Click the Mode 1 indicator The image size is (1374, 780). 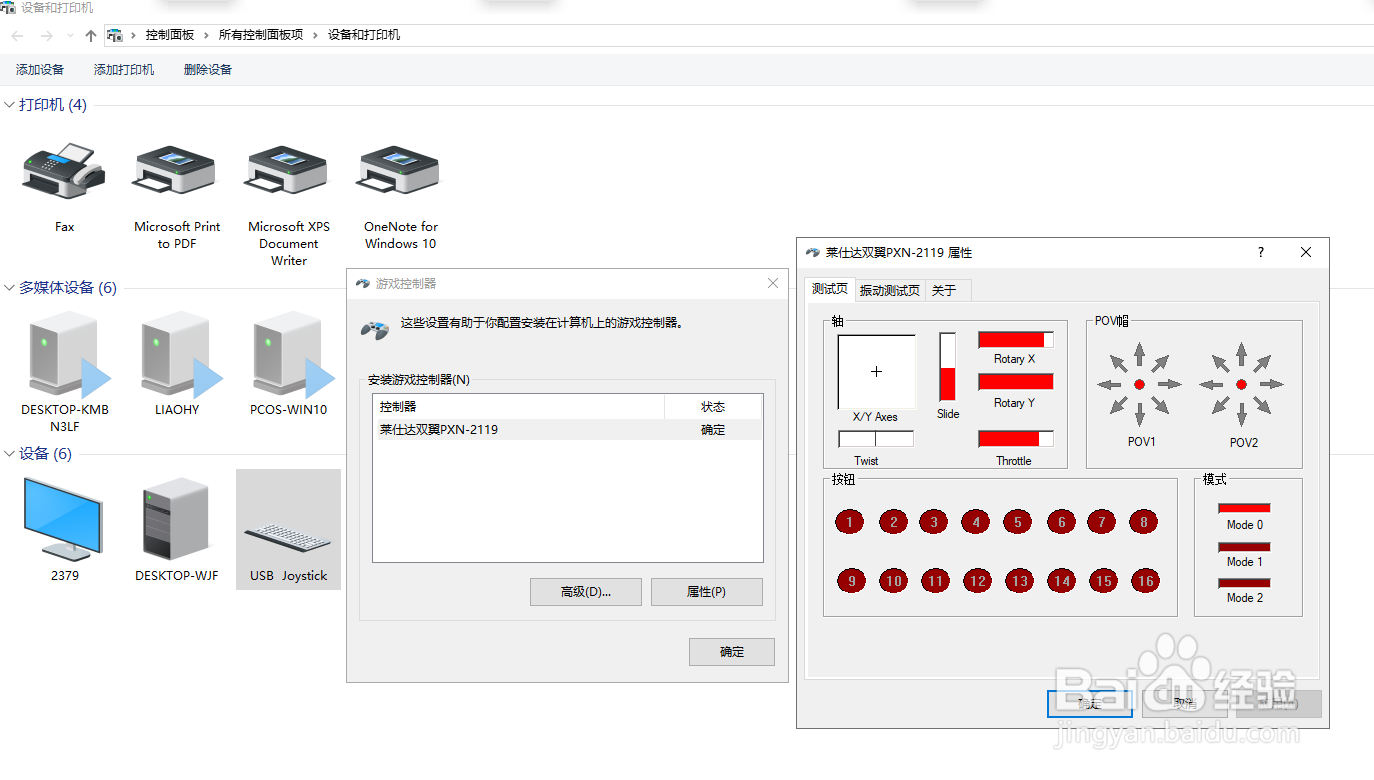(1244, 547)
